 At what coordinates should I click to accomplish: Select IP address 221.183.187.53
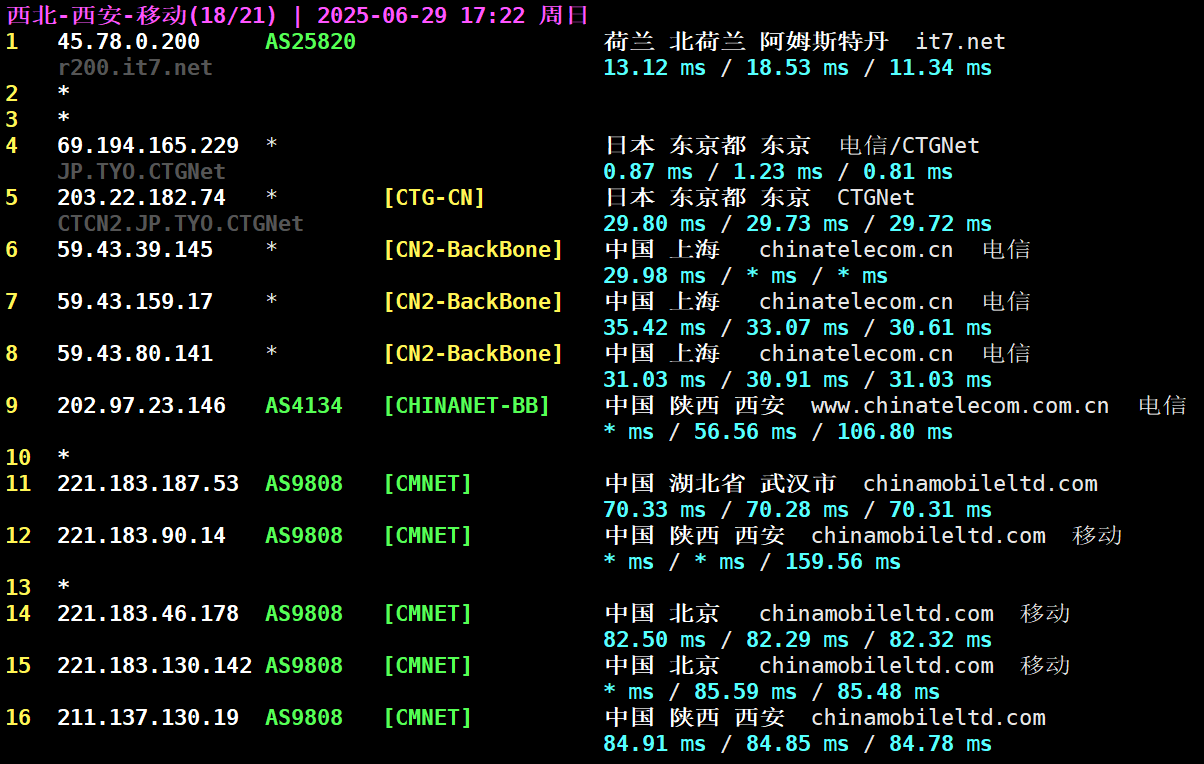coord(148,483)
